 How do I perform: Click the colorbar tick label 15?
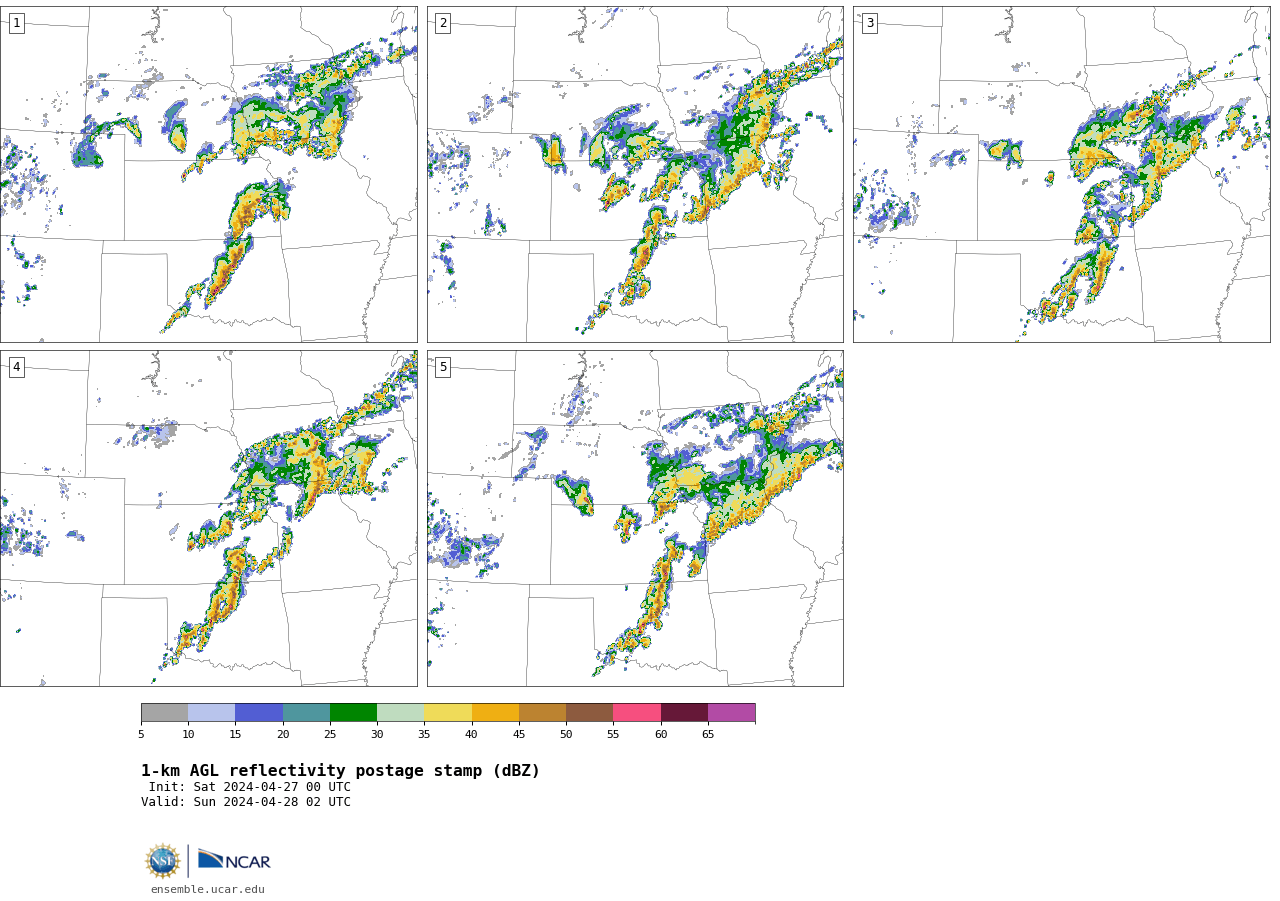(235, 735)
